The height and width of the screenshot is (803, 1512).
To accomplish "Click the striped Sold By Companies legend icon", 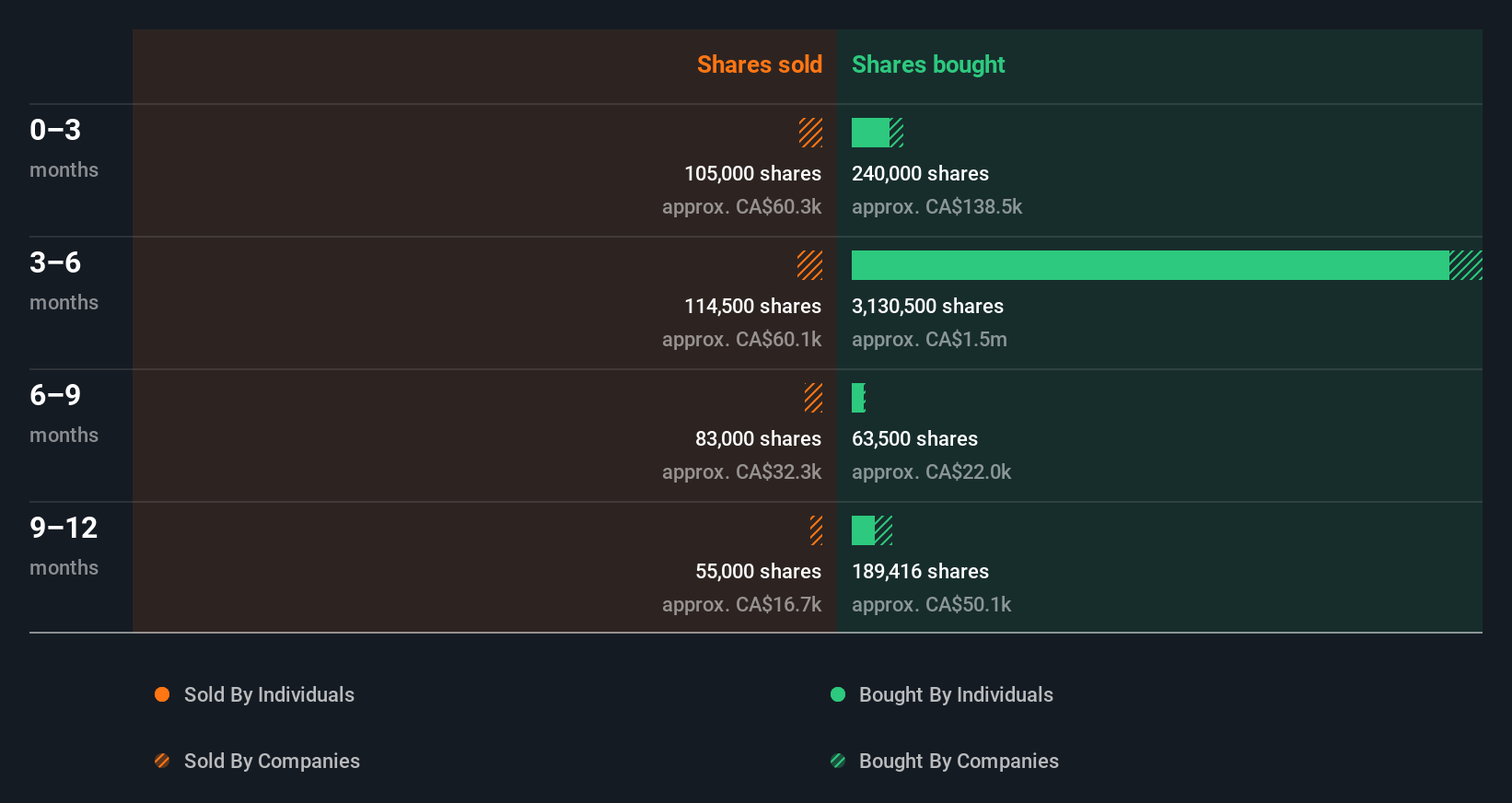I will 162,761.
